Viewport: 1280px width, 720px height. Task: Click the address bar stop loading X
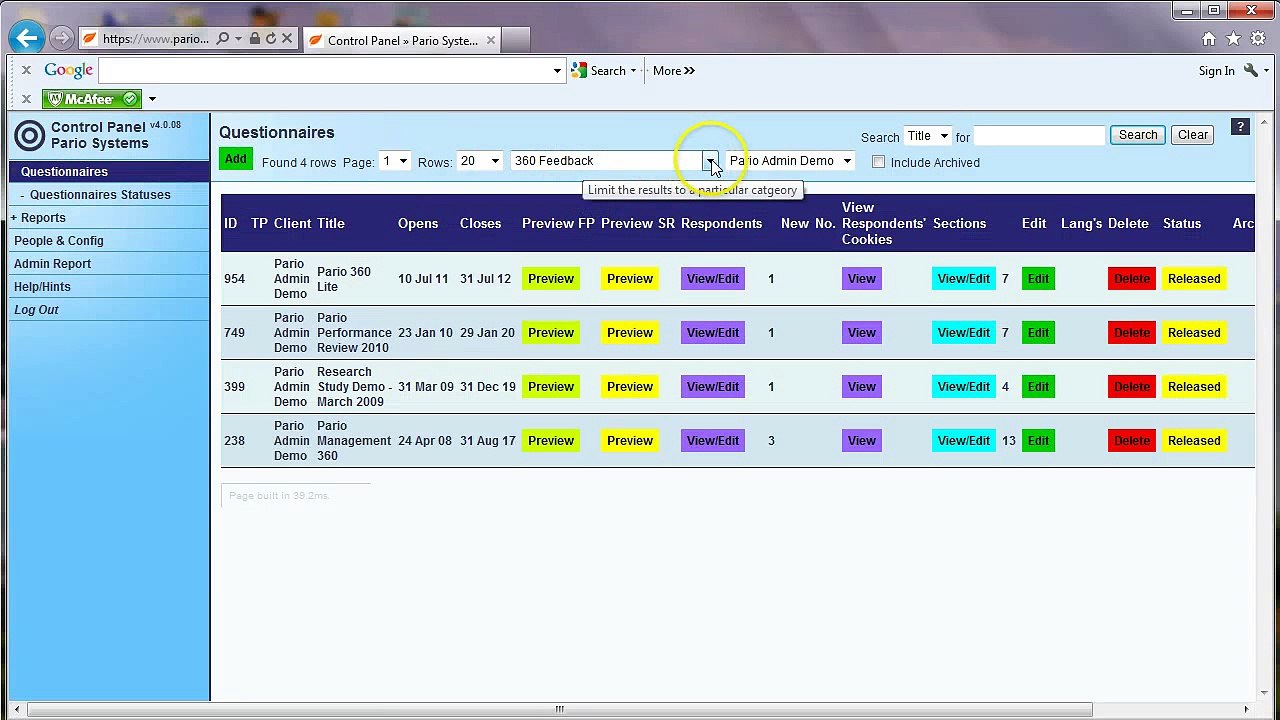coord(287,39)
